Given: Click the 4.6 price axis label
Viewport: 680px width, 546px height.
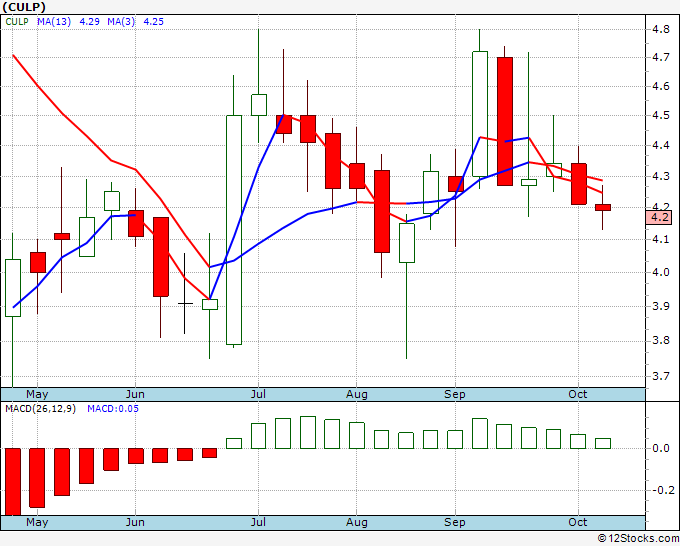Looking at the screenshot, I should (661, 86).
